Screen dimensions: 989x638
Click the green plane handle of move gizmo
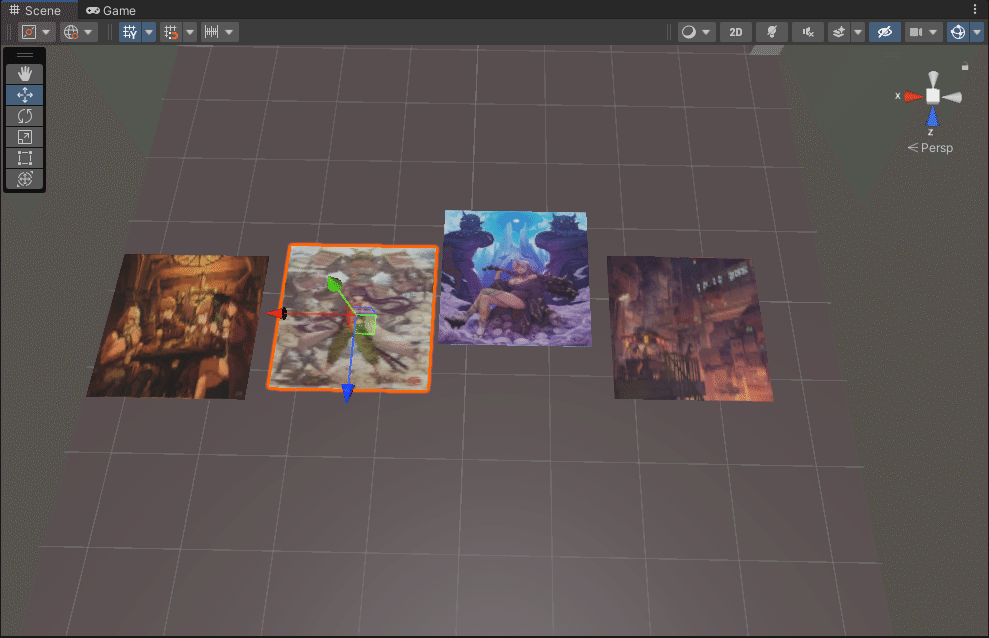(366, 325)
